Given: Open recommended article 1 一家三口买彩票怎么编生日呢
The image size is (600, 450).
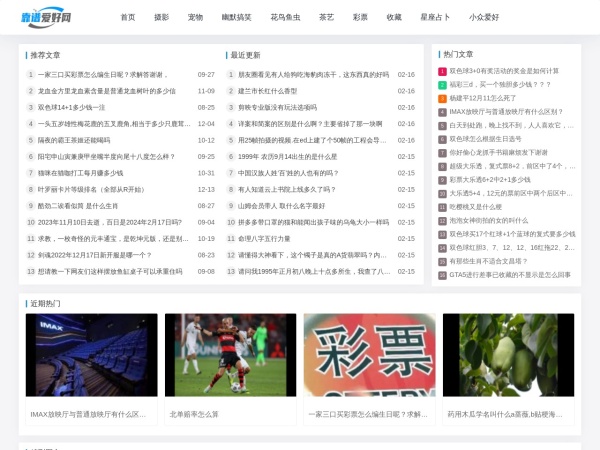Looking at the screenshot, I should click(x=103, y=75).
